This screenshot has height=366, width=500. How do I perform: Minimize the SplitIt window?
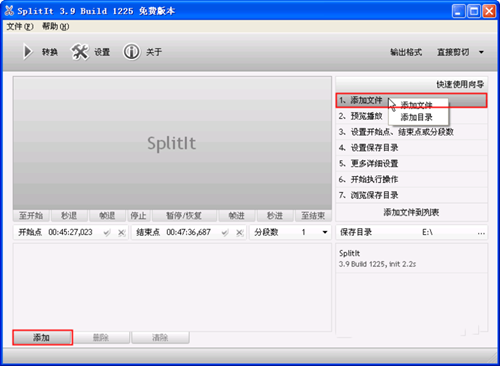tap(458, 11)
